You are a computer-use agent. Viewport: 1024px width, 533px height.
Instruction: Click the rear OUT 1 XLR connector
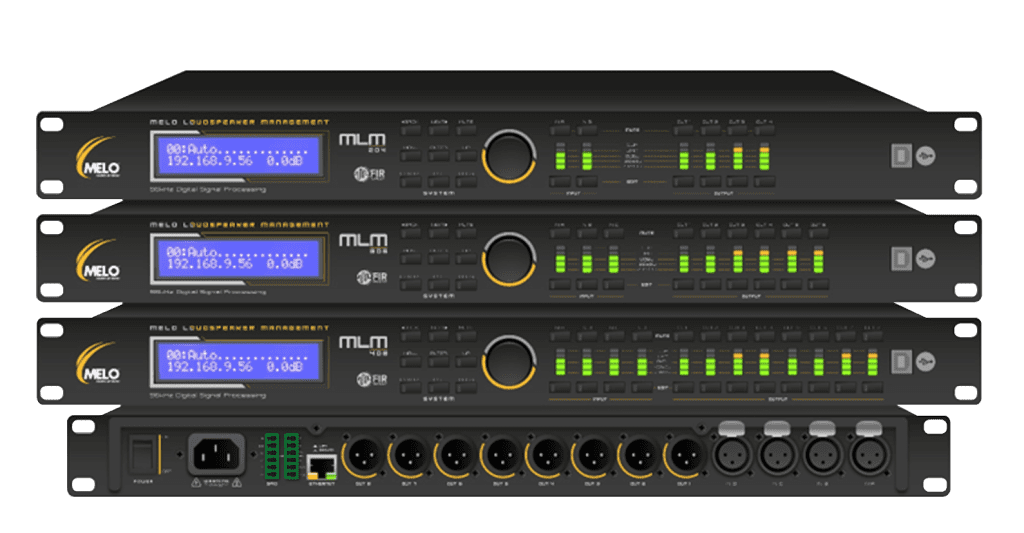(x=684, y=454)
